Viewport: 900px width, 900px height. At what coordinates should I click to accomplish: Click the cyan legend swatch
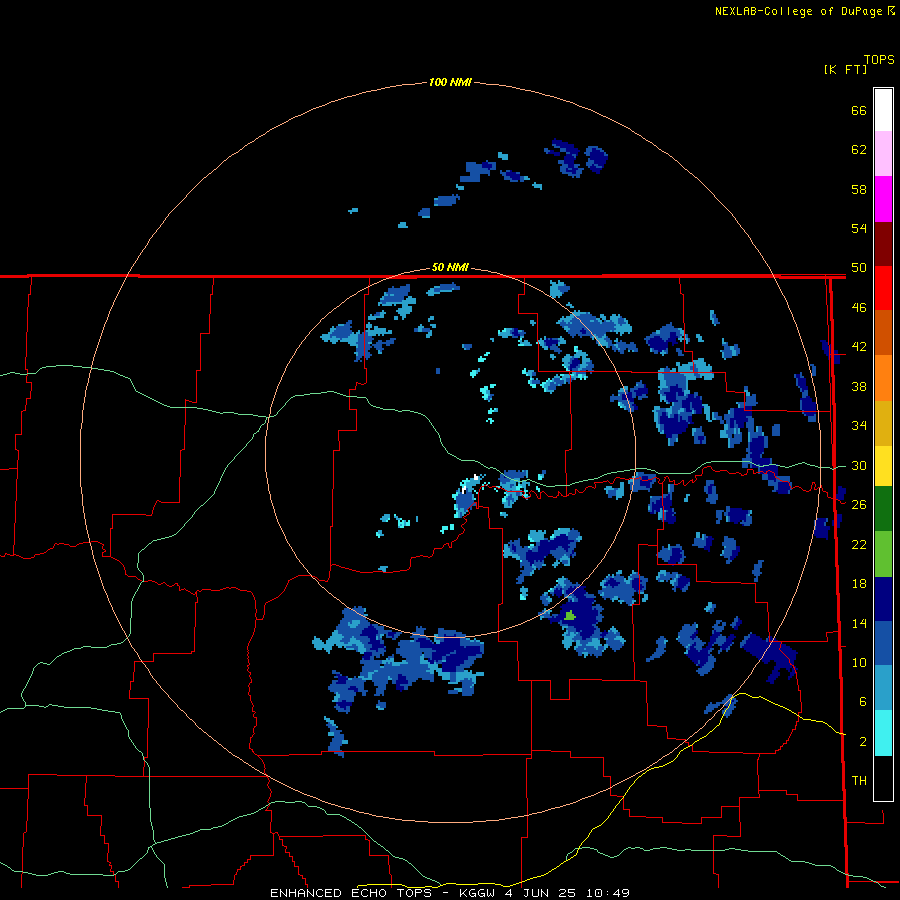point(883,733)
